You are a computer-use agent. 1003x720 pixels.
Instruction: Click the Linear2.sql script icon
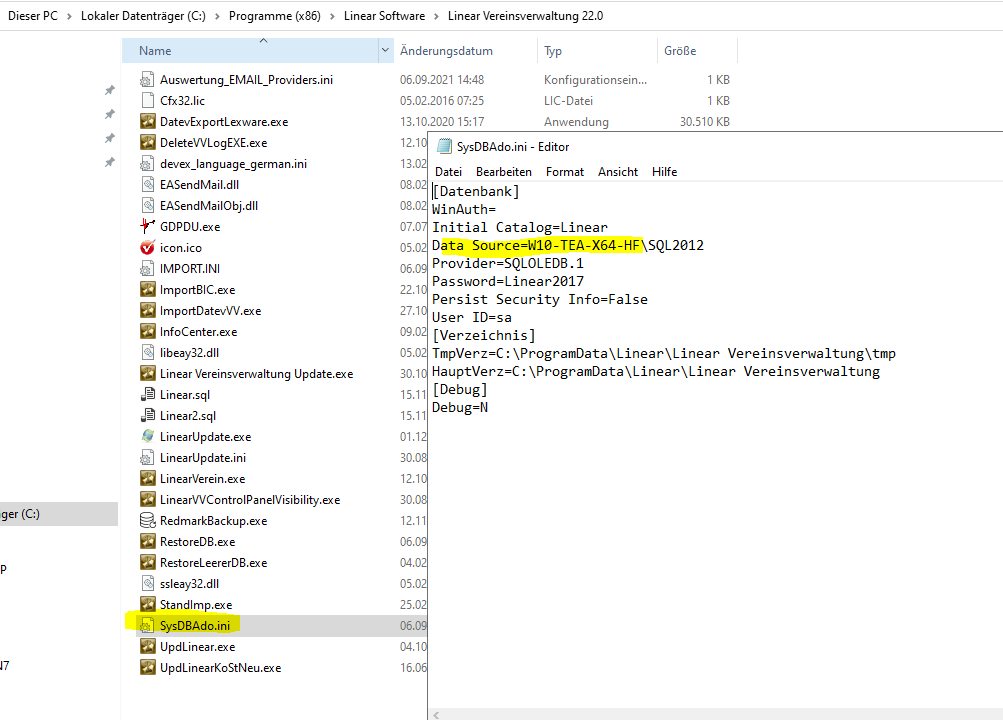tap(148, 416)
